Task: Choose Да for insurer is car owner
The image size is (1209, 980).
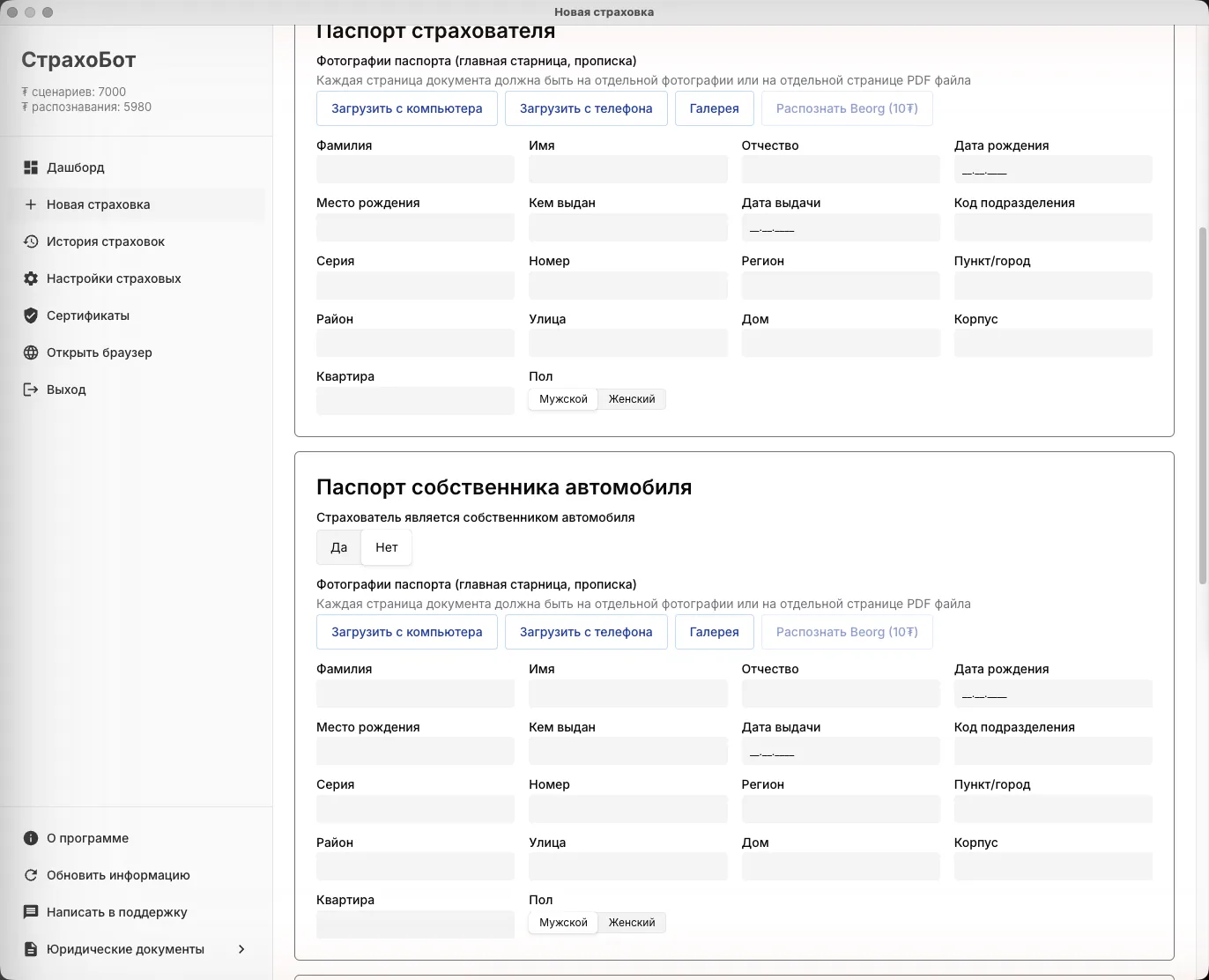Action: (339, 547)
